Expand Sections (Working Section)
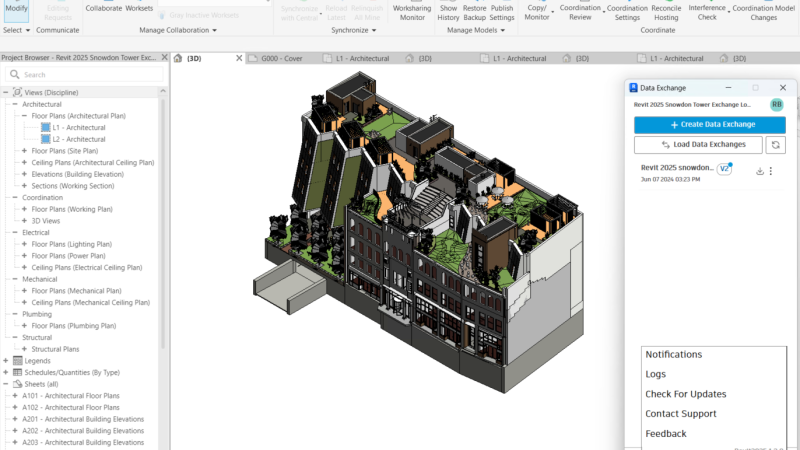800x450 pixels. click(24, 186)
